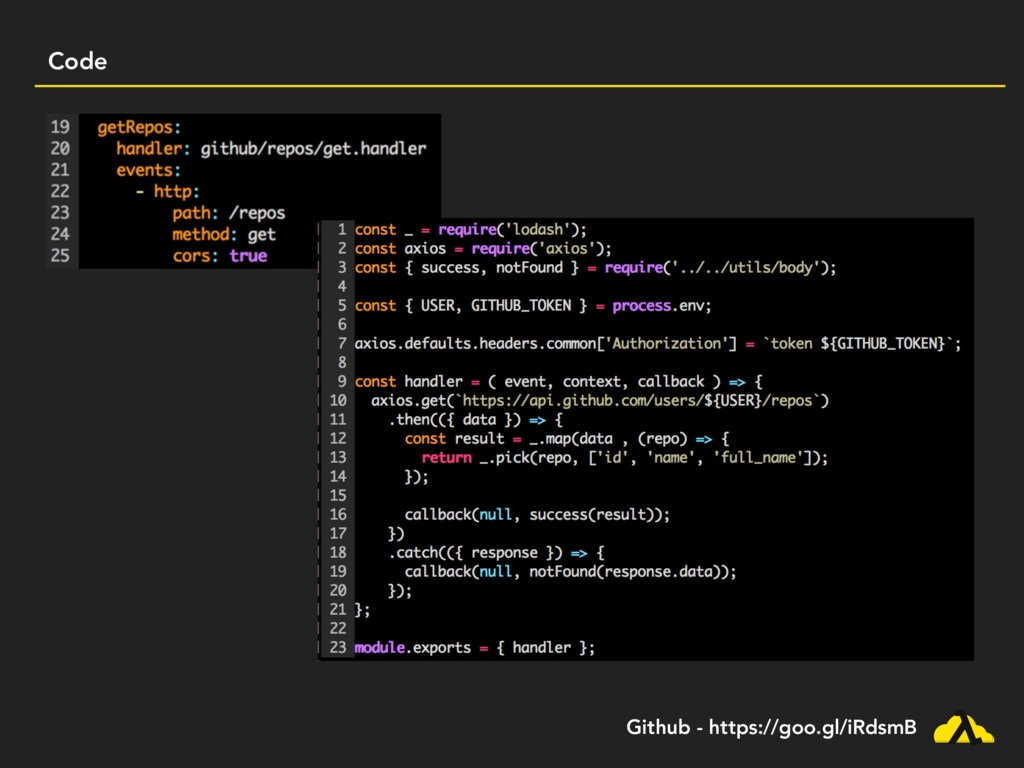Click 'callback(null, success(result));' line

coord(537,514)
